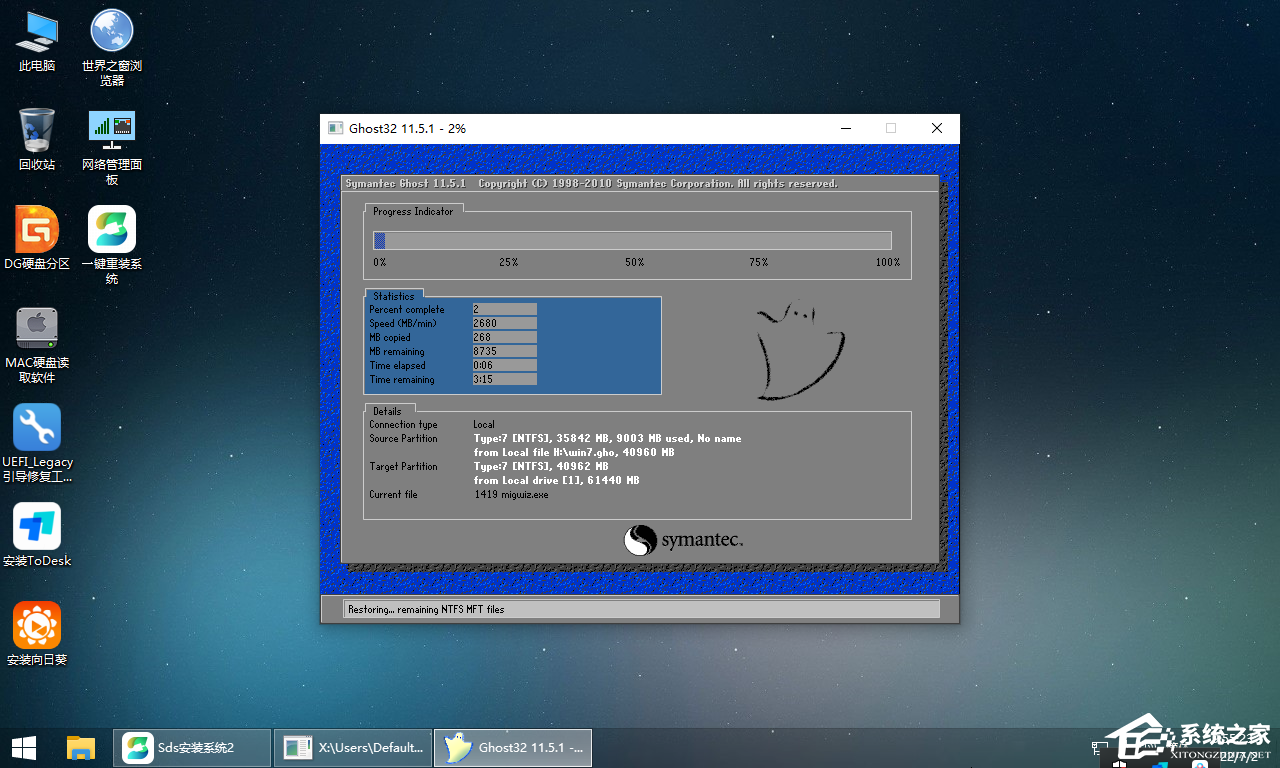Click the Symantec logo
1280x768 pixels.
pyautogui.click(x=683, y=541)
